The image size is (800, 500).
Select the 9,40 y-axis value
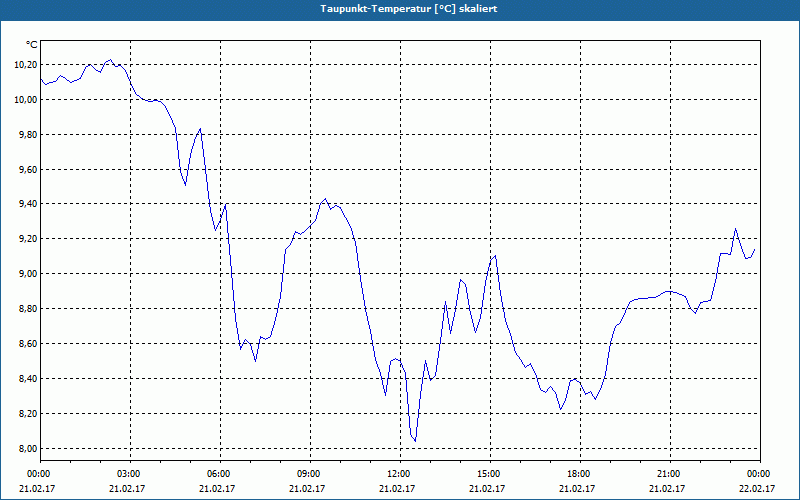coord(30,204)
